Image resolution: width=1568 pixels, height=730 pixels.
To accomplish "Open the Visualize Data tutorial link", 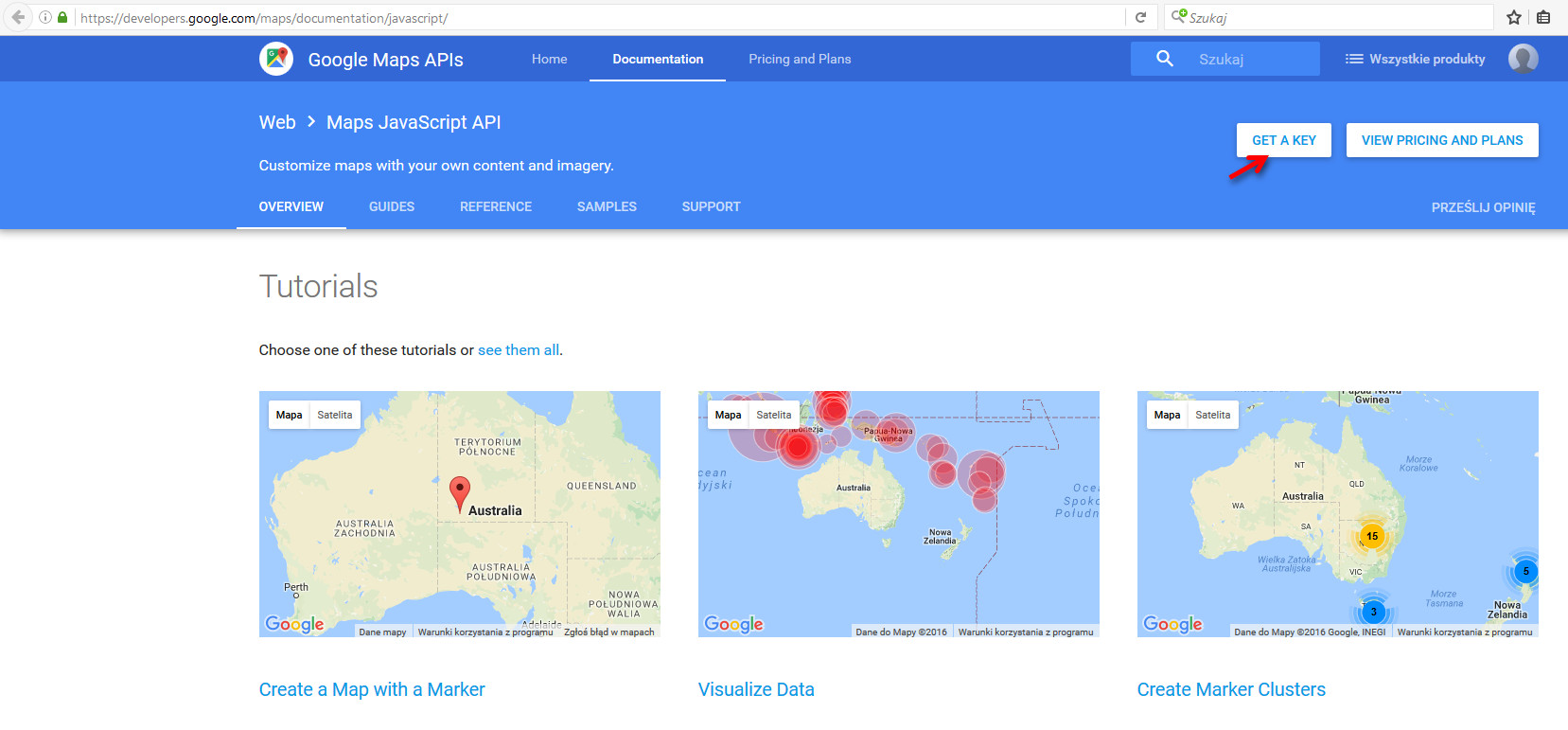I will pyautogui.click(x=756, y=689).
